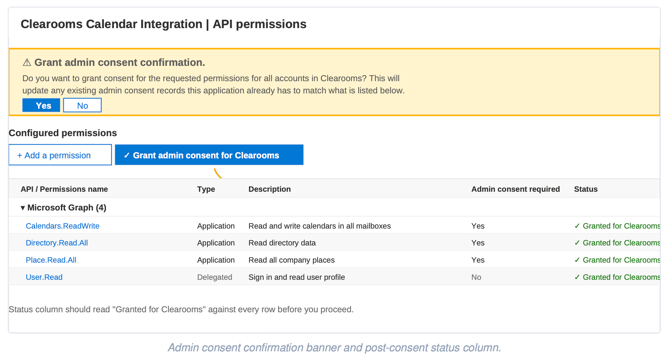Click the Configured permissions heading
The image size is (670, 361).
tap(63, 133)
